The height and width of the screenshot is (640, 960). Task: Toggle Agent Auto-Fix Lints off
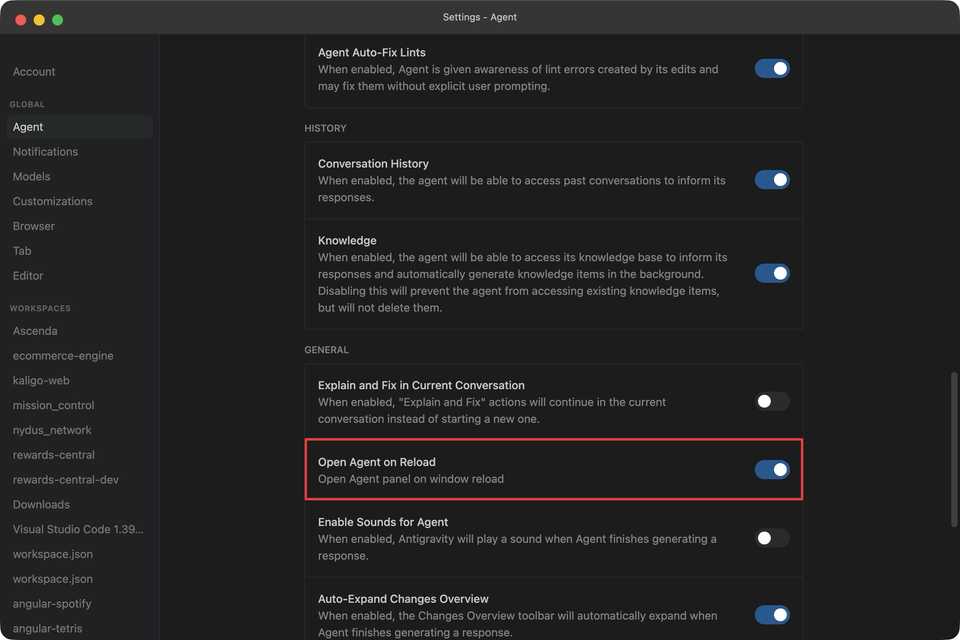coord(773,68)
